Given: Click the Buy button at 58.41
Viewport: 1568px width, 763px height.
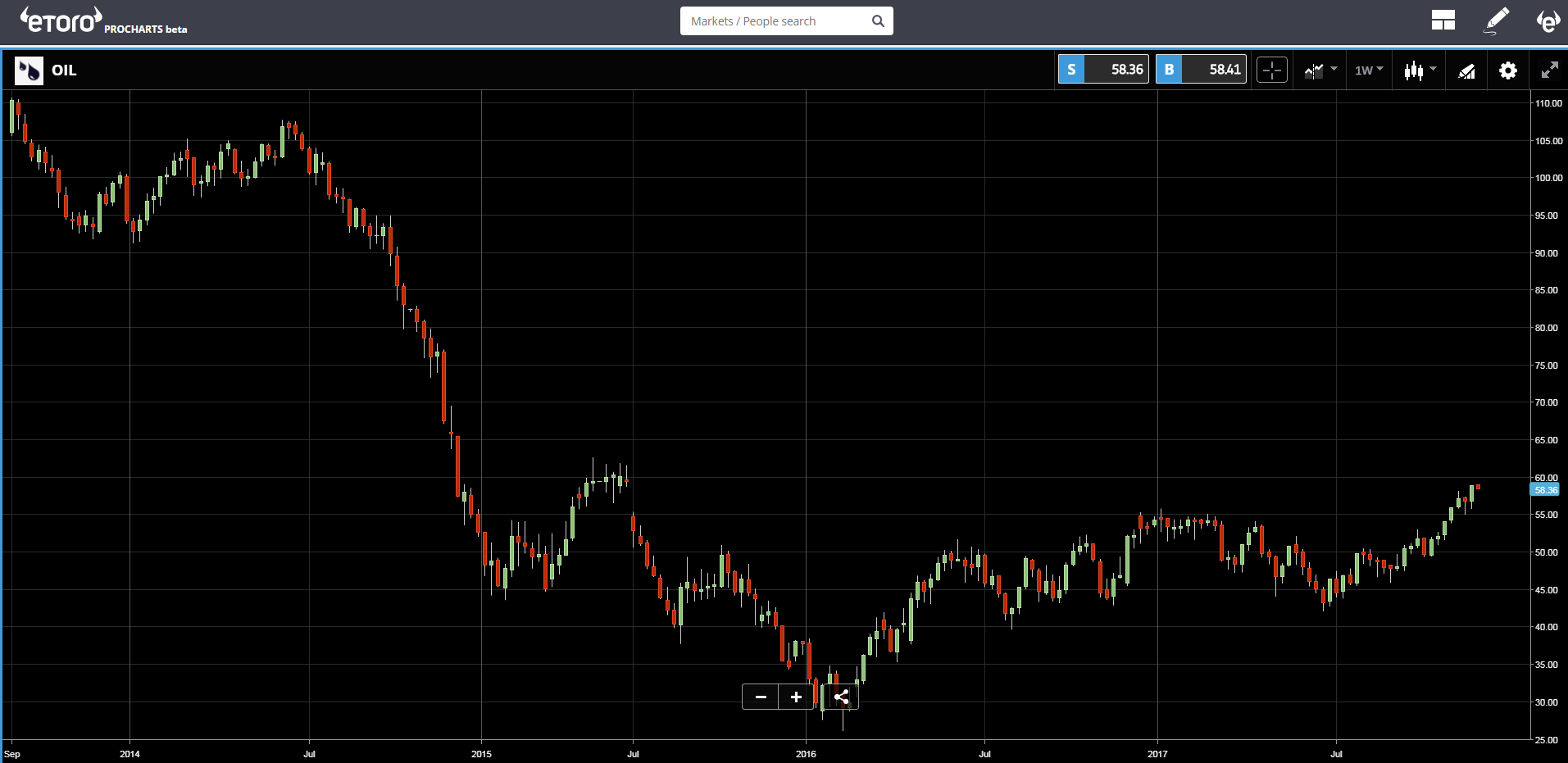Looking at the screenshot, I should click(x=1201, y=70).
